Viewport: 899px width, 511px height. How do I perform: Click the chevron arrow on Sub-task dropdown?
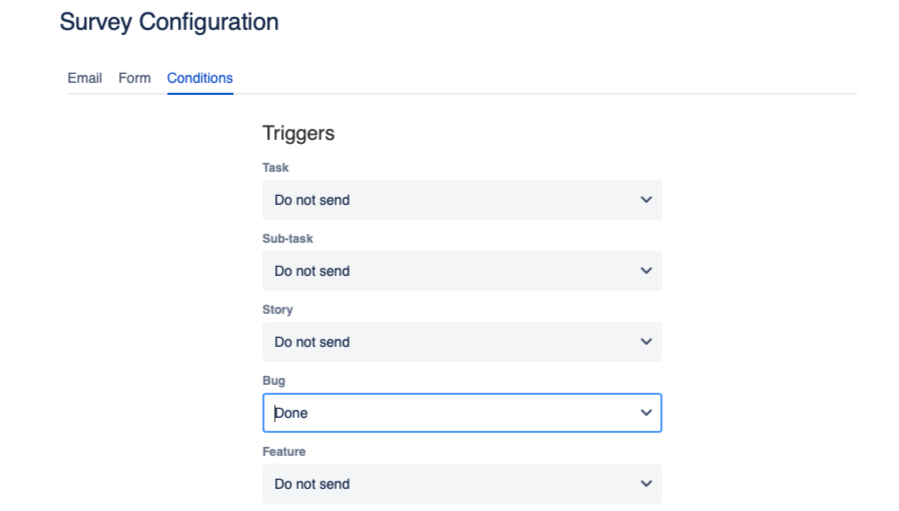coord(646,271)
